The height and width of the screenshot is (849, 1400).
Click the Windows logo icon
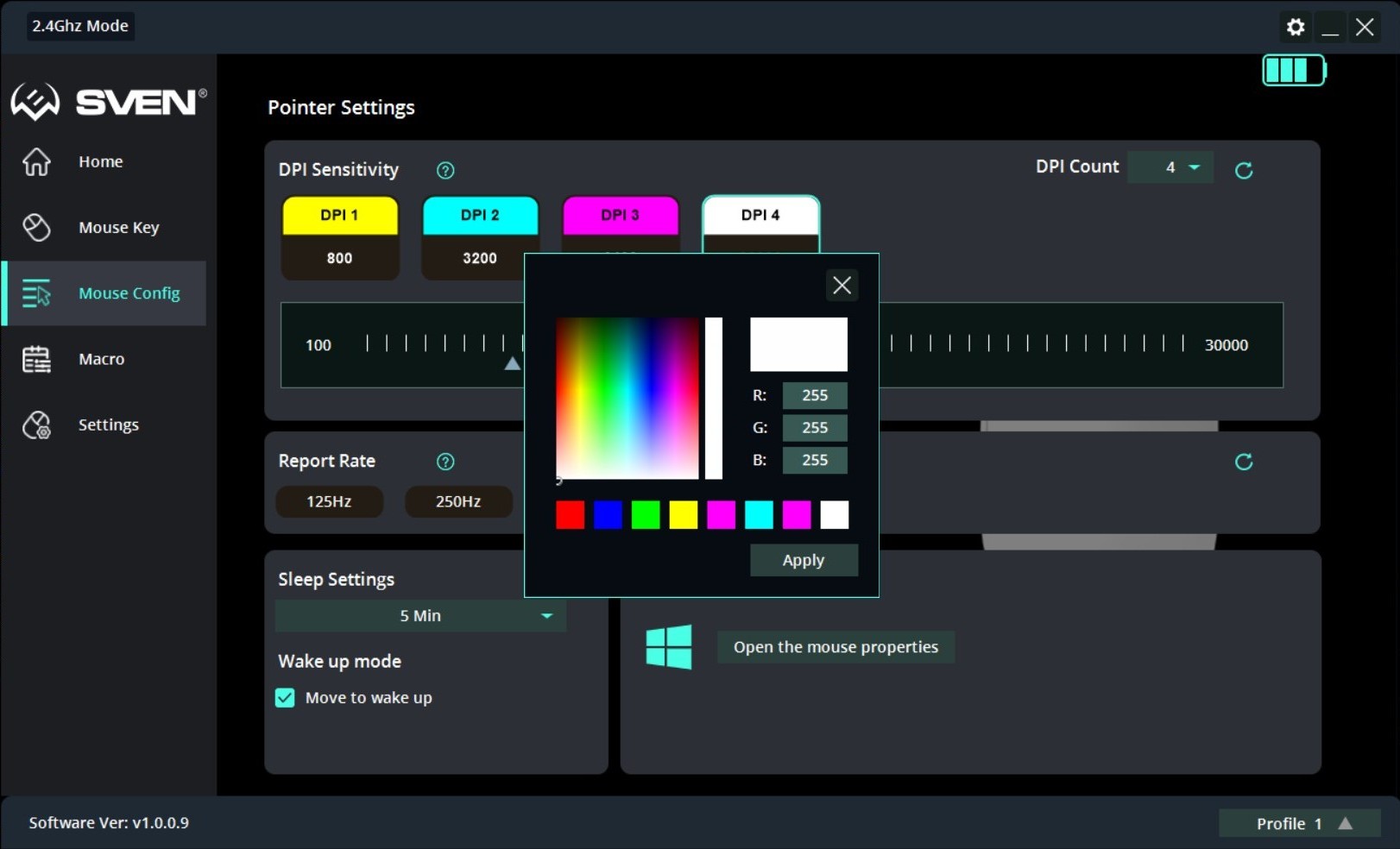tap(669, 647)
